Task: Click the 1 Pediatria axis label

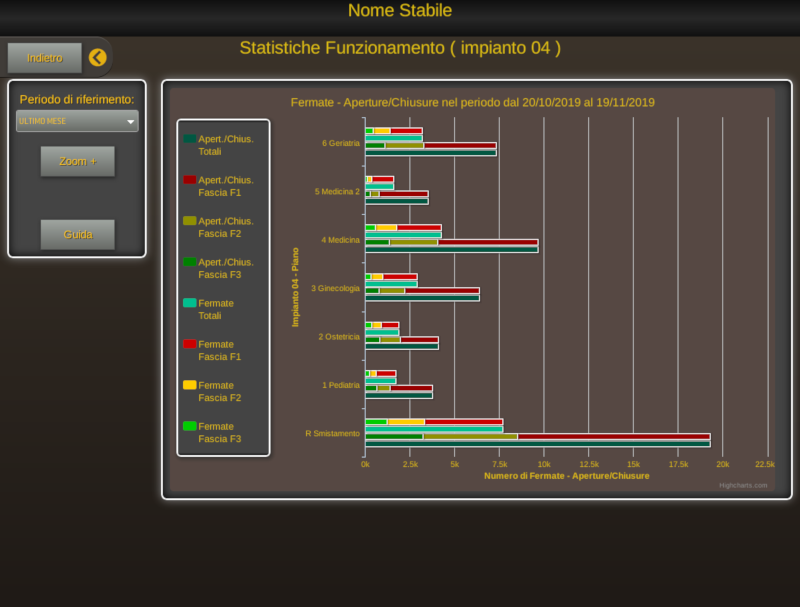Action: click(341, 385)
